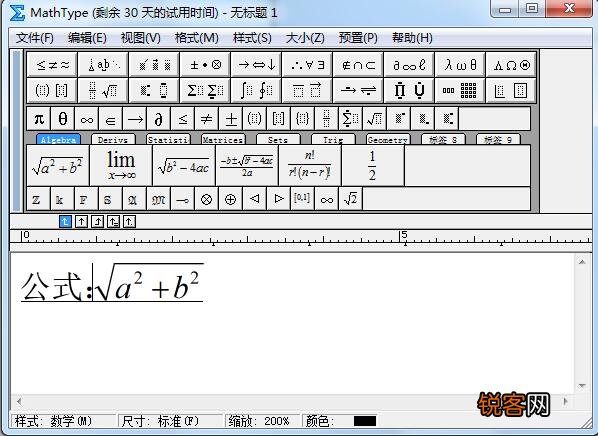Insert the lim x→∞ expression

coord(121,166)
